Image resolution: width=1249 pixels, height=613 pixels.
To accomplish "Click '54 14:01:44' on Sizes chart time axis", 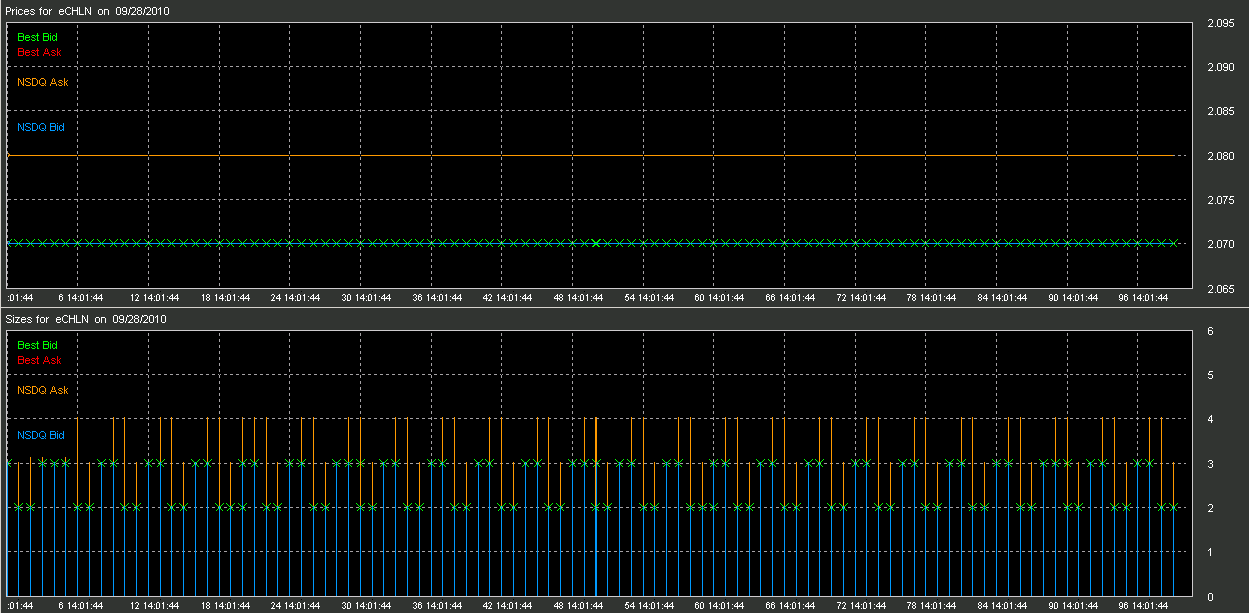I will pos(650,606).
